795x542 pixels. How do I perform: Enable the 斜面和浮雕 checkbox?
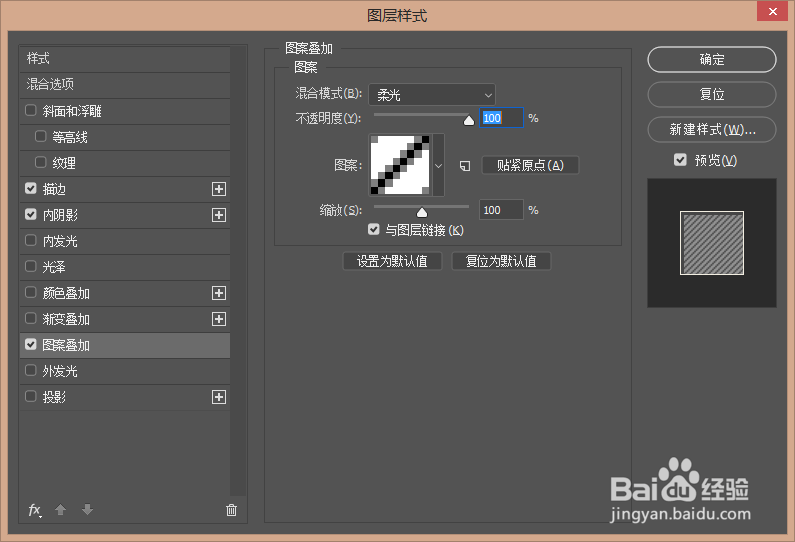click(31, 111)
